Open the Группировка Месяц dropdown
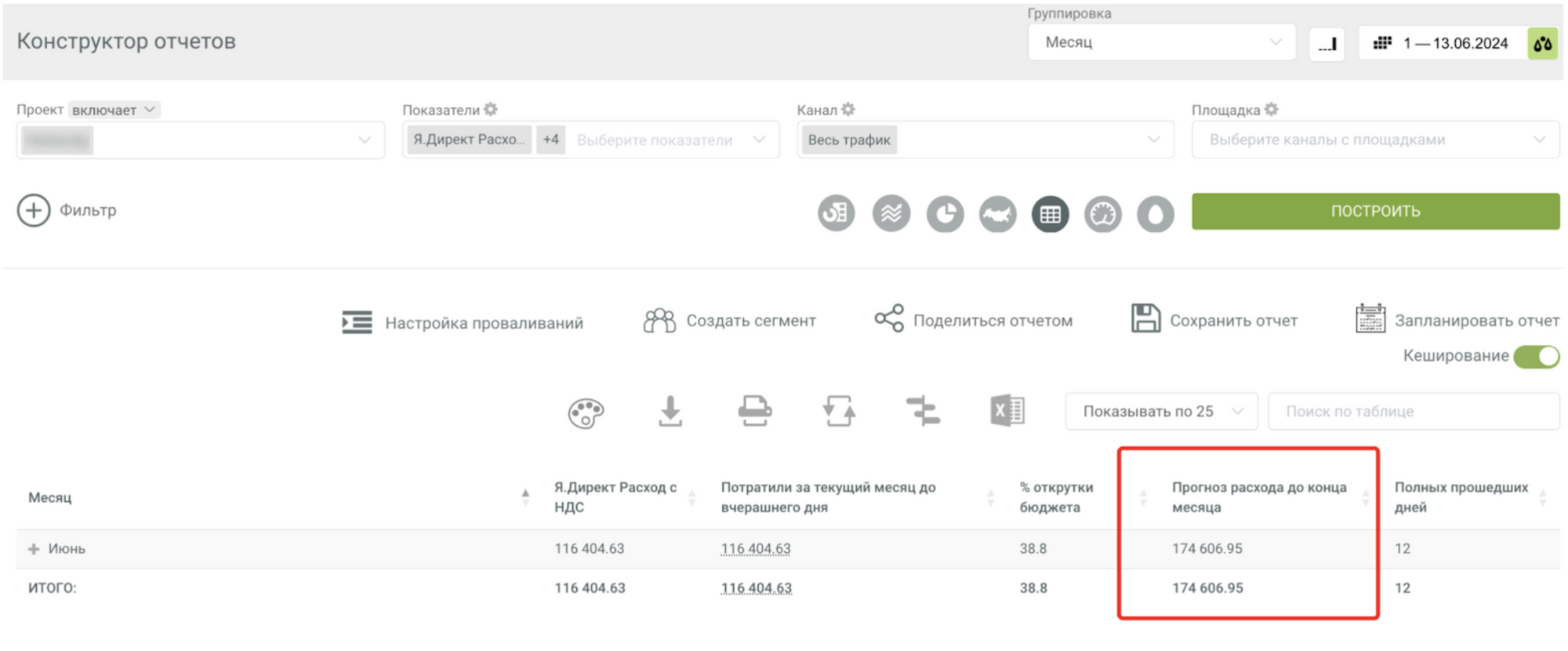Viewport: 1568px width, 651px height. coord(1161,42)
